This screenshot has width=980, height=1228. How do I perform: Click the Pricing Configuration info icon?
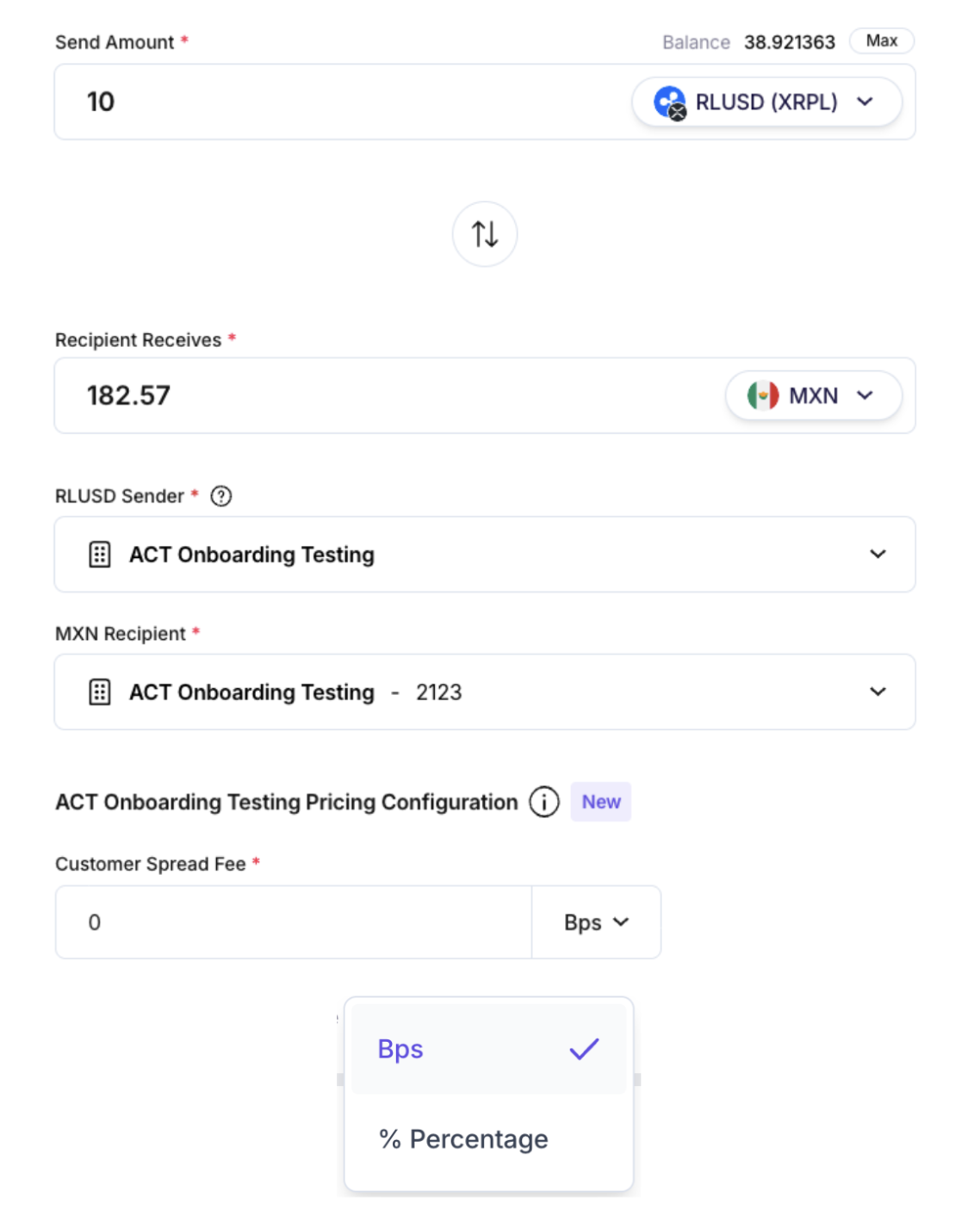pos(544,802)
